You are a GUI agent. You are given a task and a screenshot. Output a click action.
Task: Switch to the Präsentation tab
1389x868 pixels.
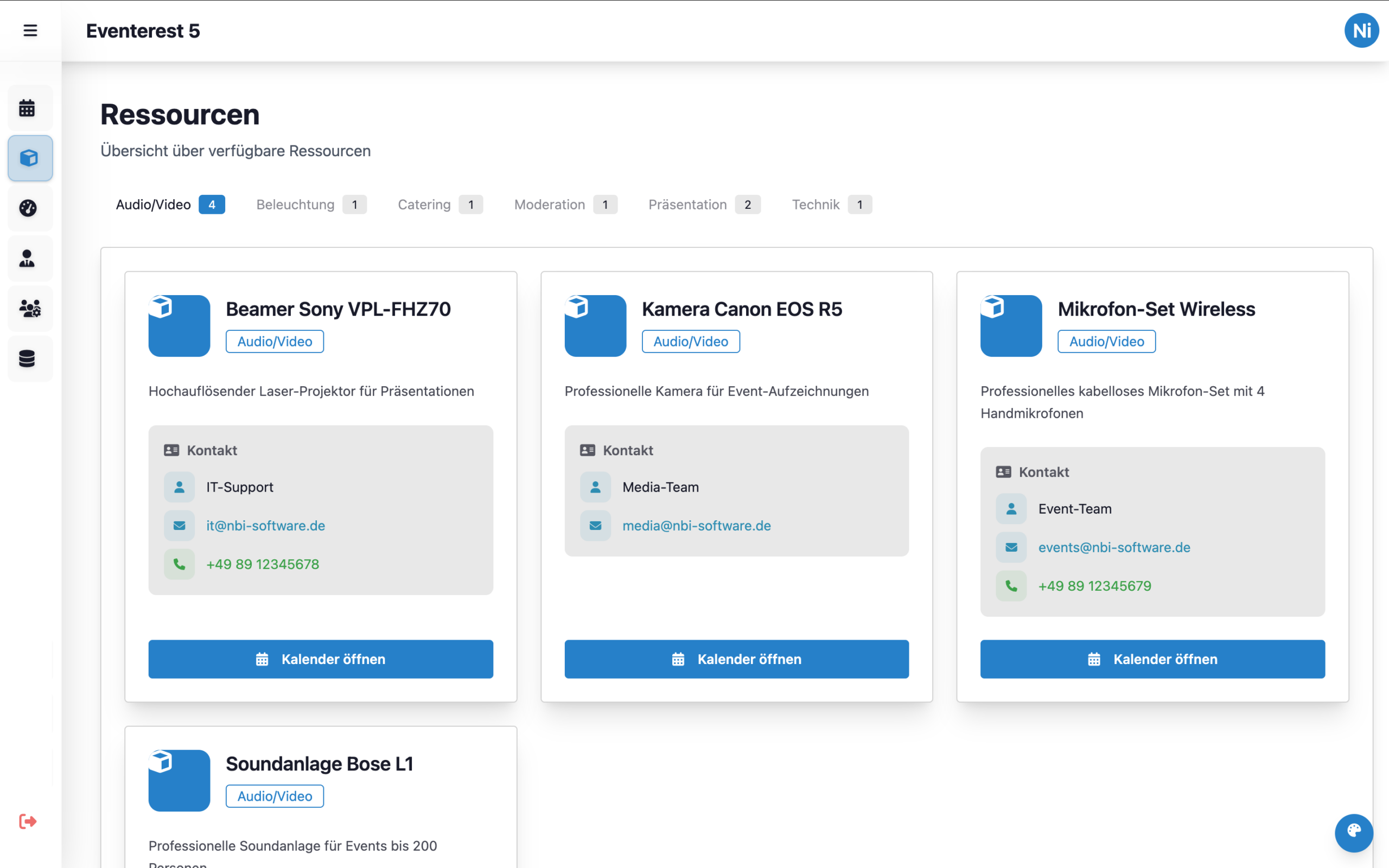tap(704, 205)
